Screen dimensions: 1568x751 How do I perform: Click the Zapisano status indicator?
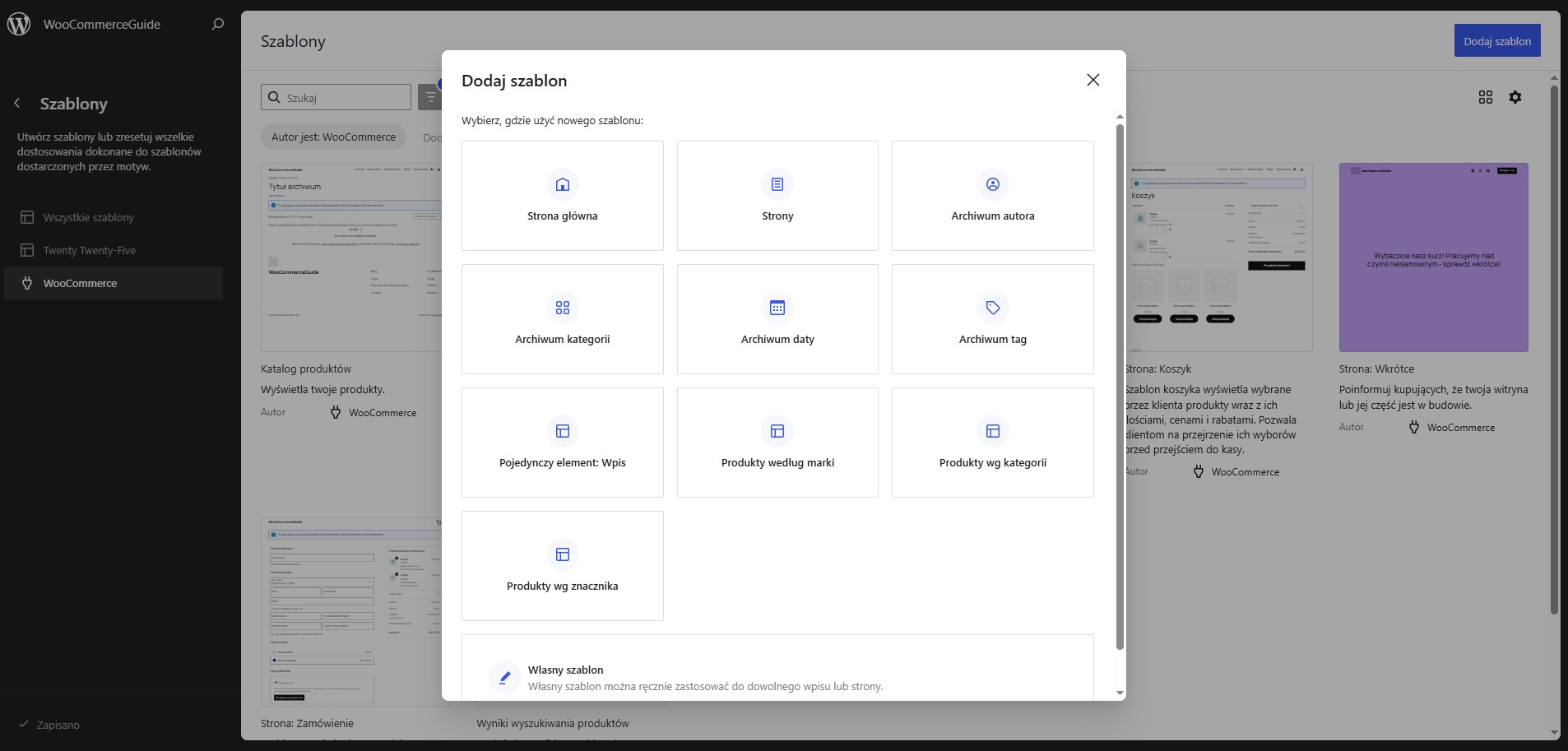click(49, 725)
